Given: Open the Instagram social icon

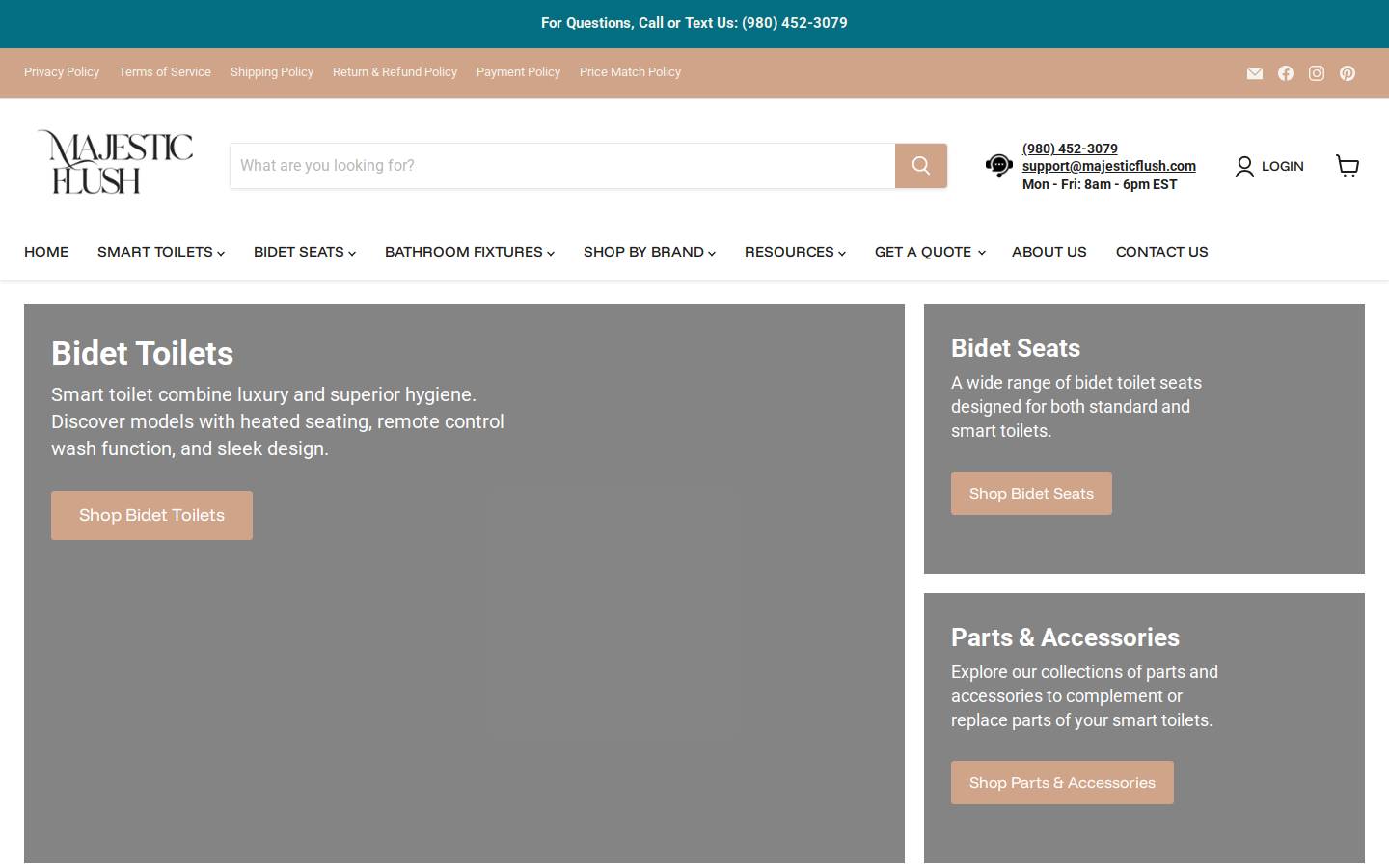Looking at the screenshot, I should 1317,73.
